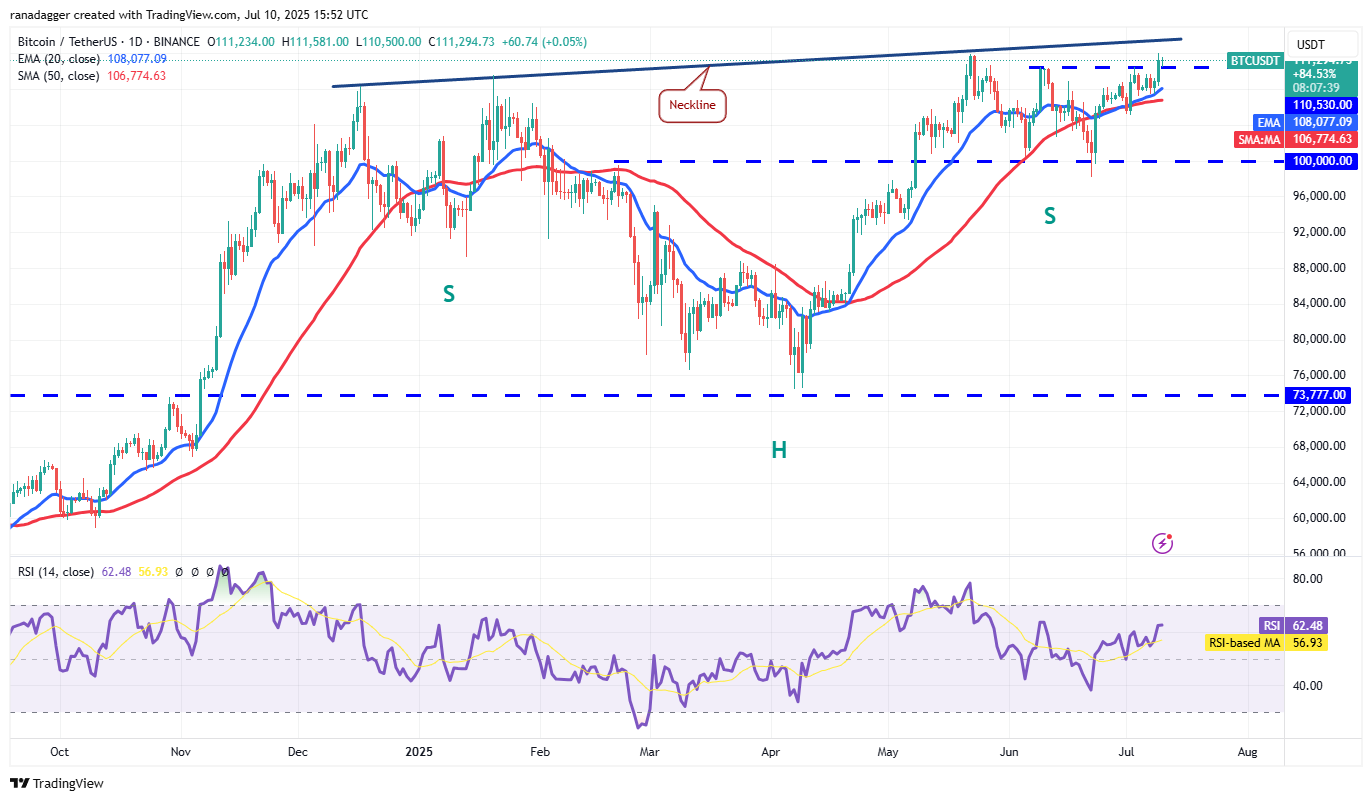Click the 110,530.00 price level label

coord(1320,105)
